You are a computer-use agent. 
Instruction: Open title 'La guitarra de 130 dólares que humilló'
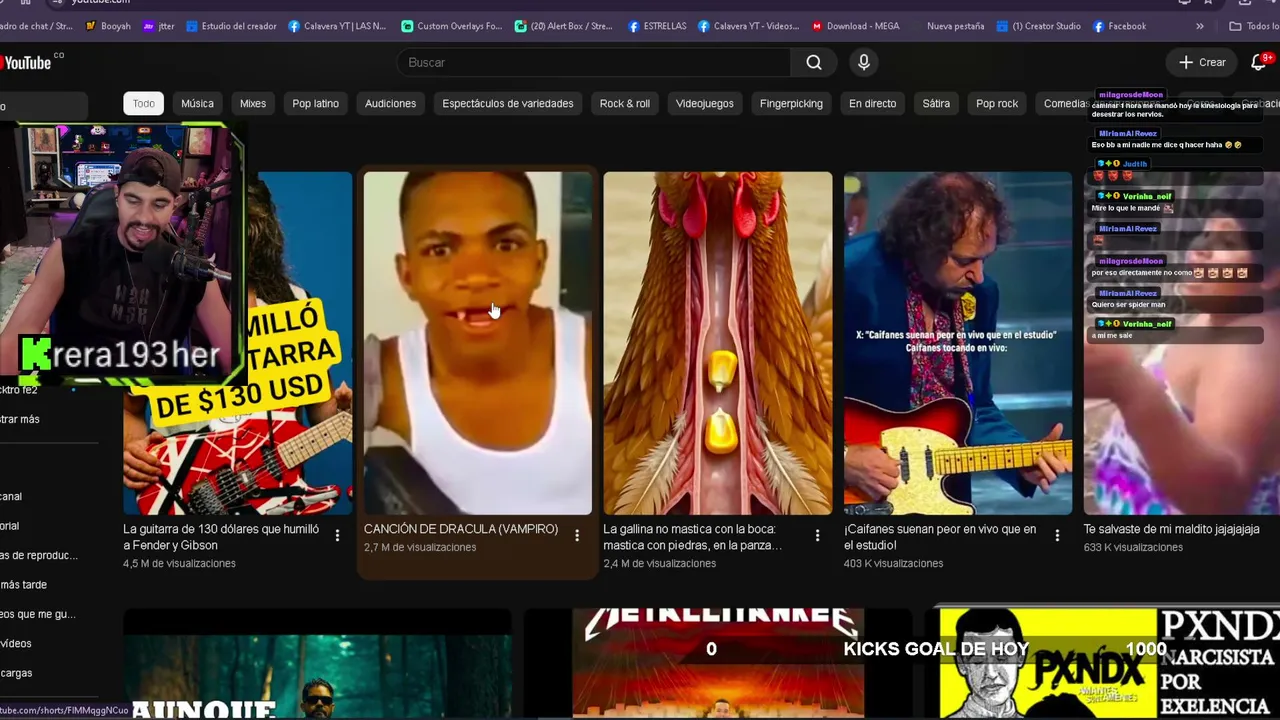221,537
